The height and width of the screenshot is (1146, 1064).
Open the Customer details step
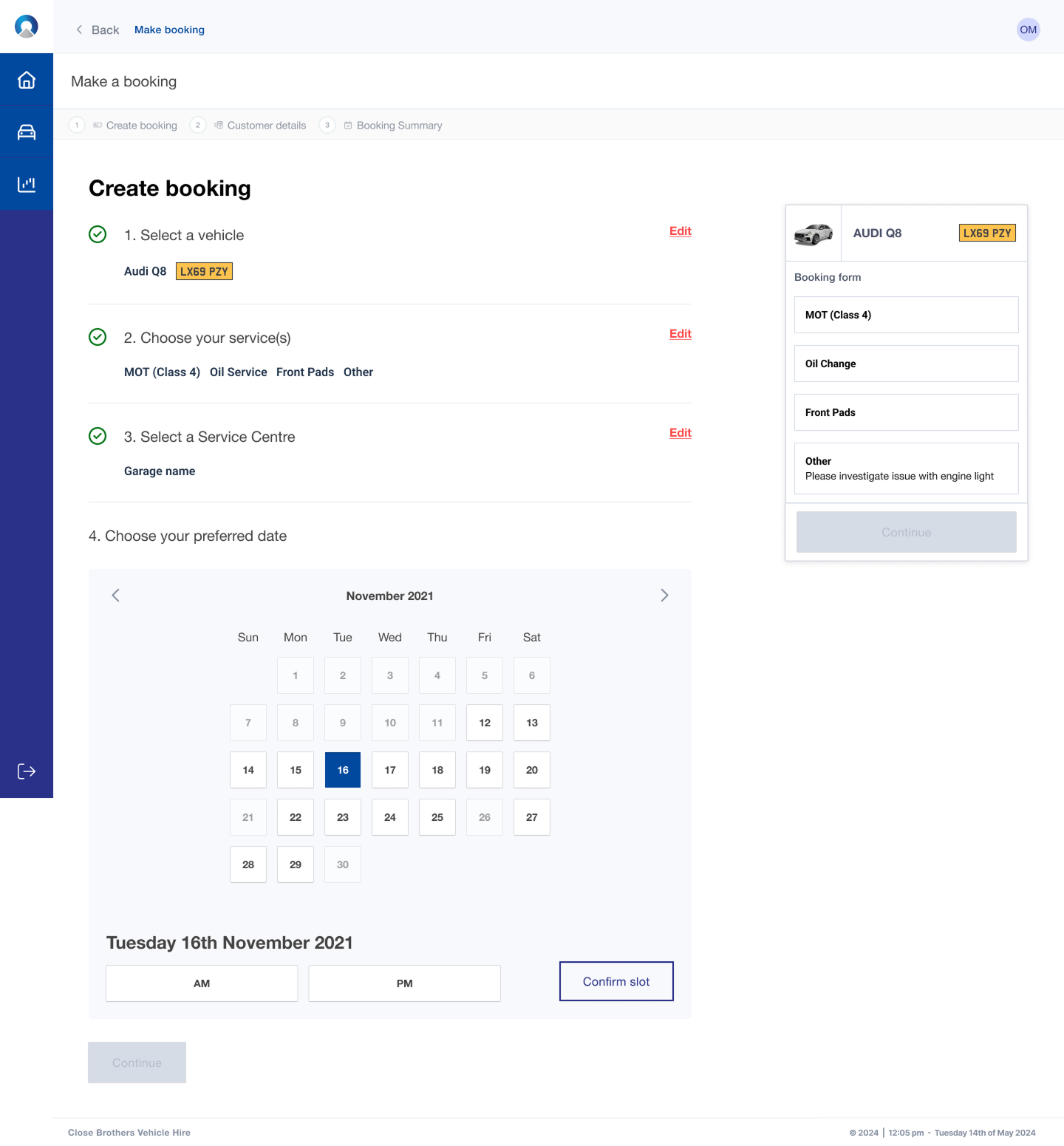pos(266,125)
